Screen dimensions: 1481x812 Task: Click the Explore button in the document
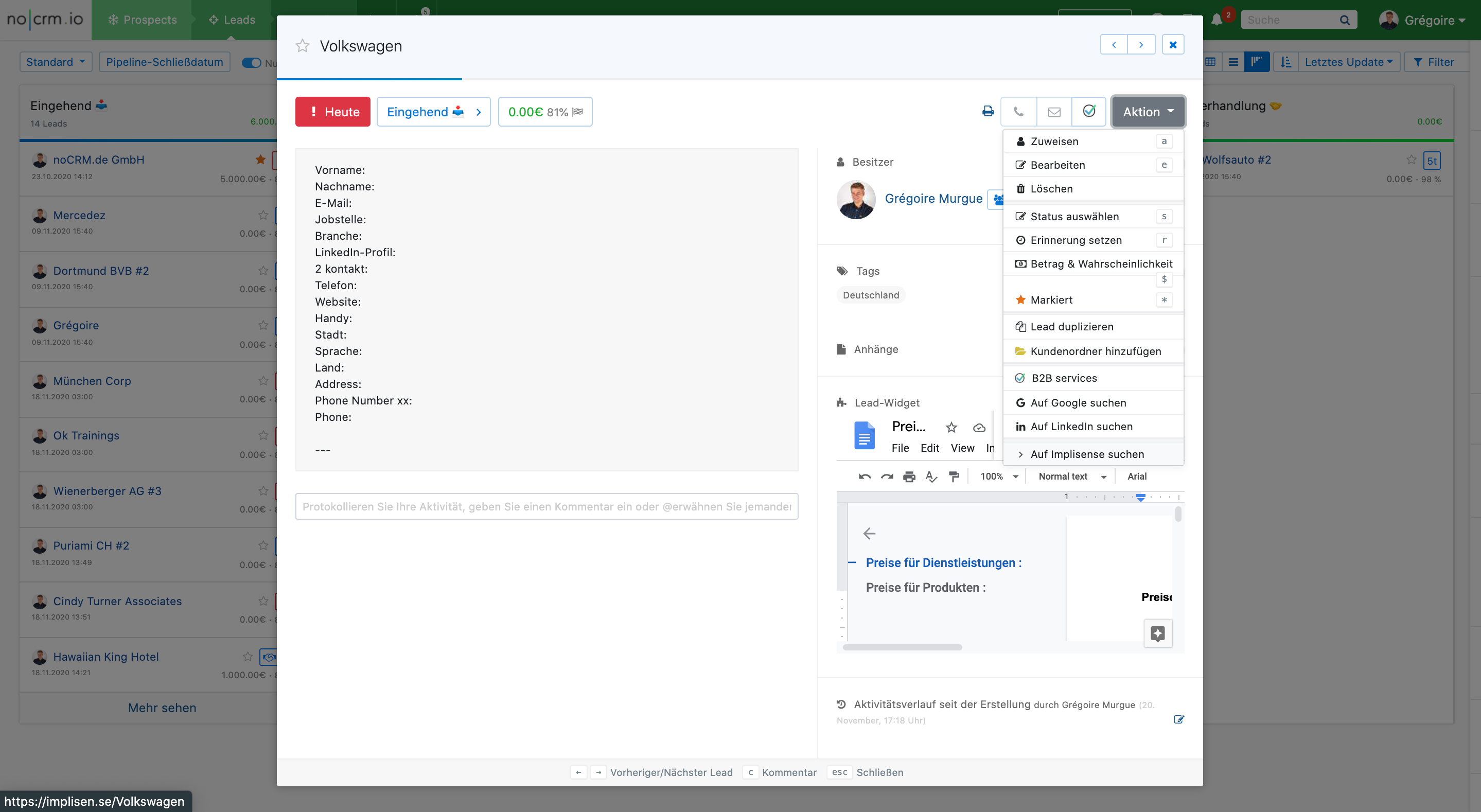[x=1158, y=634]
